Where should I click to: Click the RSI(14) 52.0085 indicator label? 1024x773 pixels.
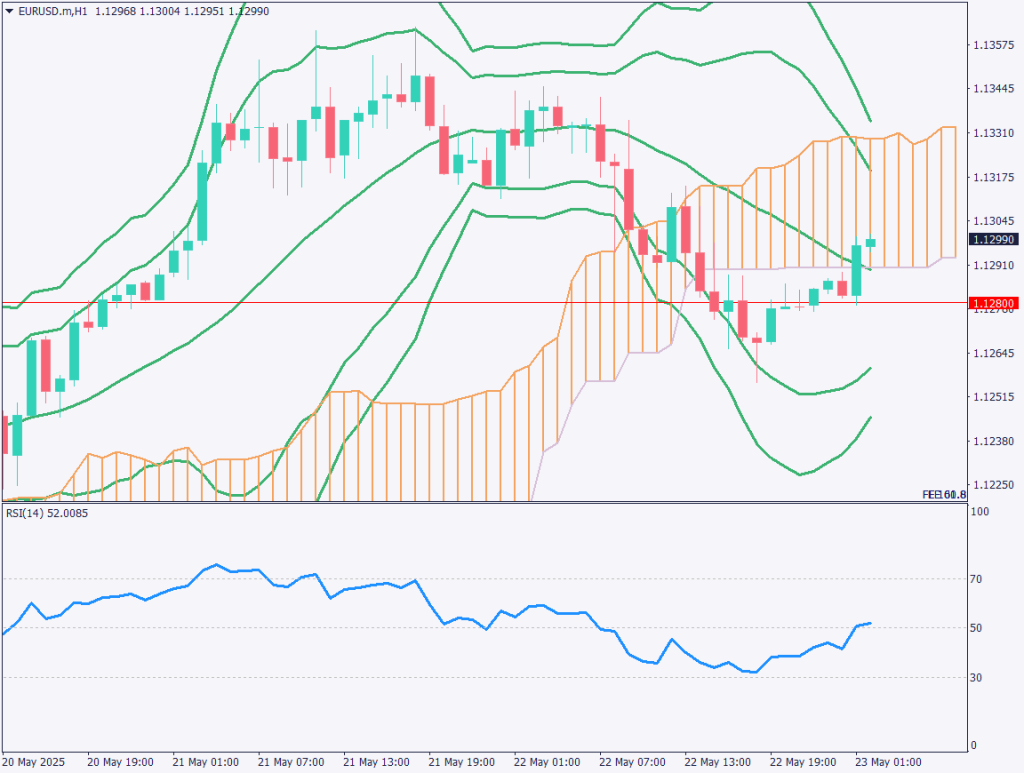[x=47, y=515]
